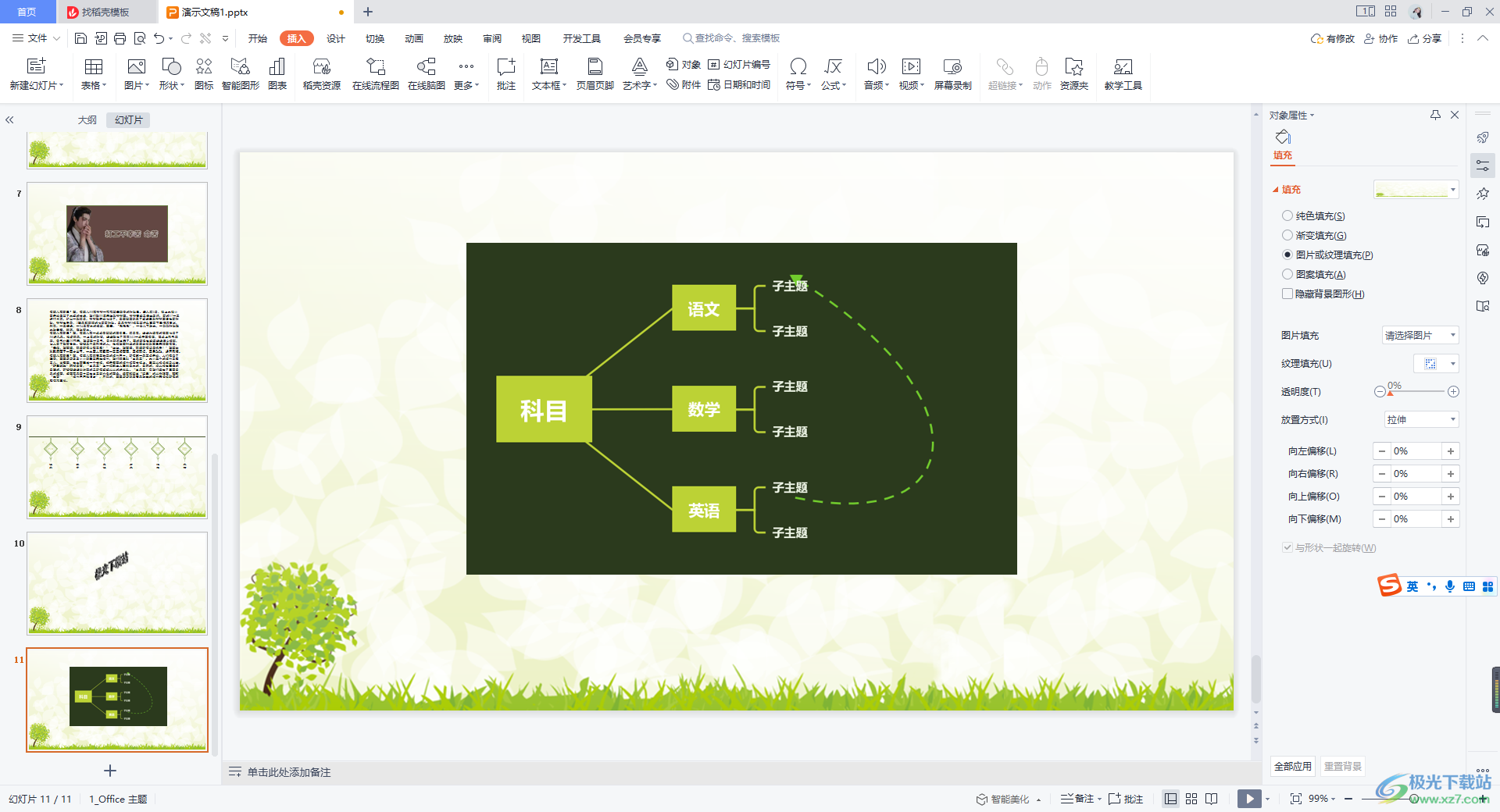Open Teaching Tools (教学工具)
Viewport: 1500px width, 812px height.
click(1123, 74)
